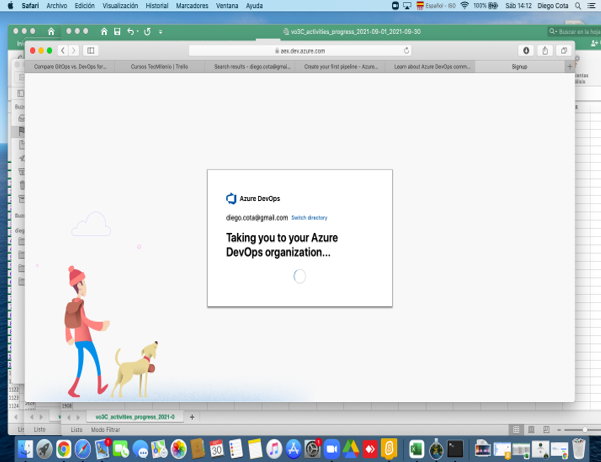Open the Edición menu

pos(85,6)
